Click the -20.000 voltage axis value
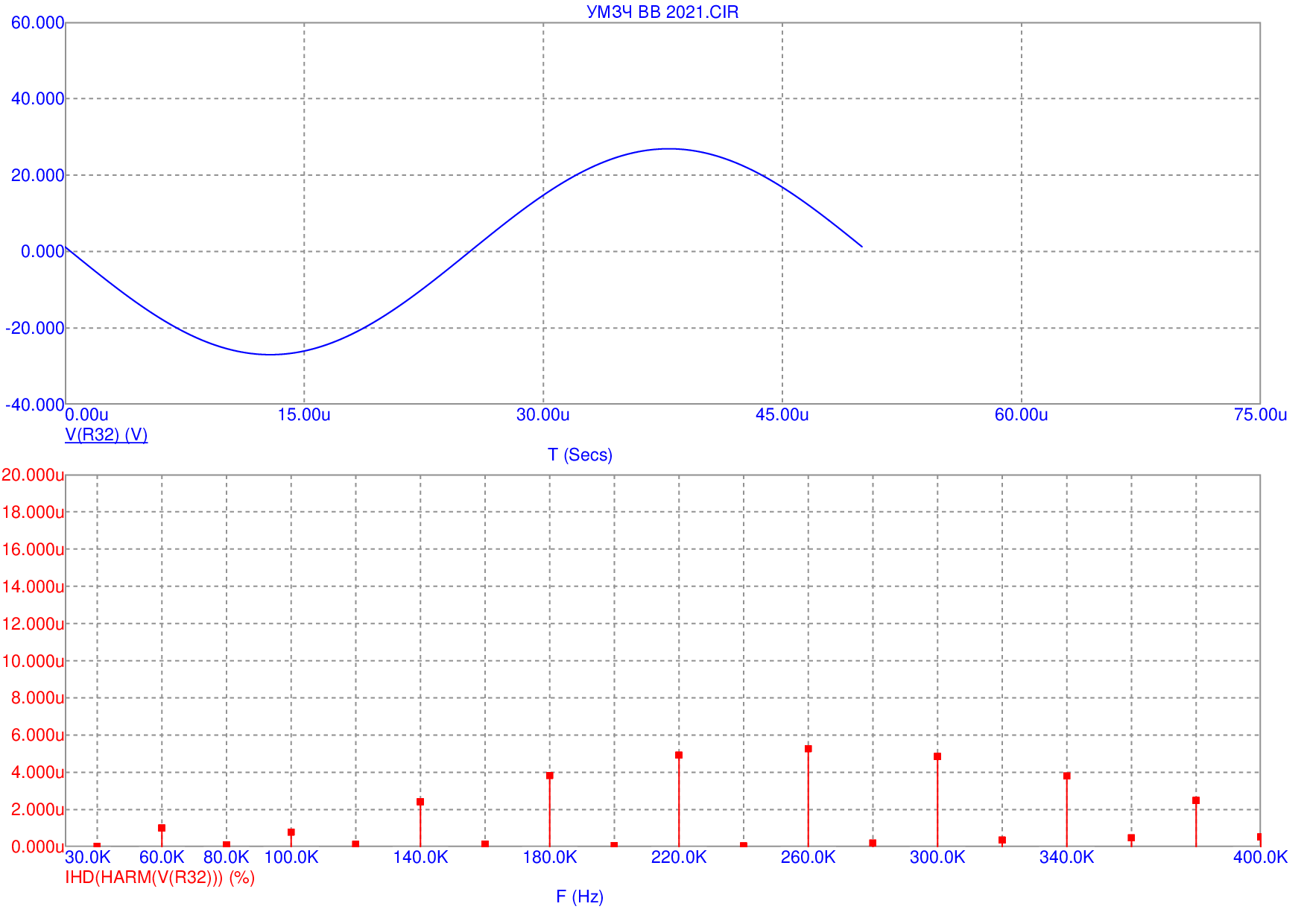Viewport: 1307px width, 924px height. pos(35,329)
